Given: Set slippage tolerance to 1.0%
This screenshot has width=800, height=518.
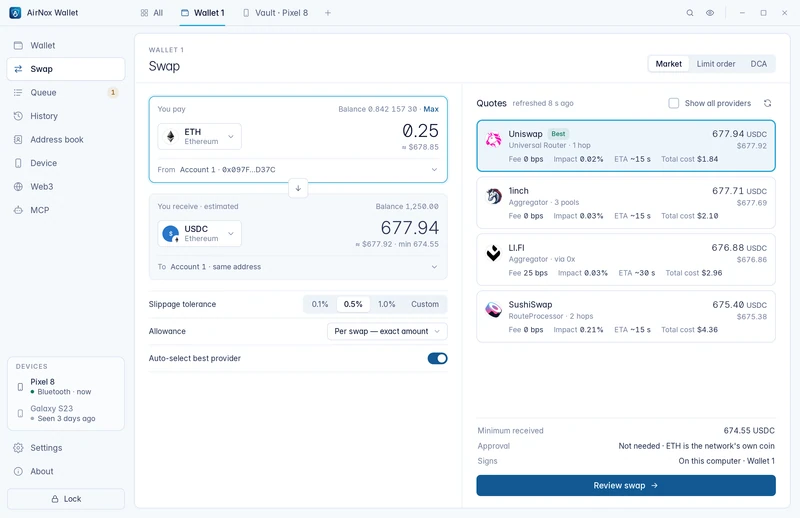Looking at the screenshot, I should click(386, 304).
